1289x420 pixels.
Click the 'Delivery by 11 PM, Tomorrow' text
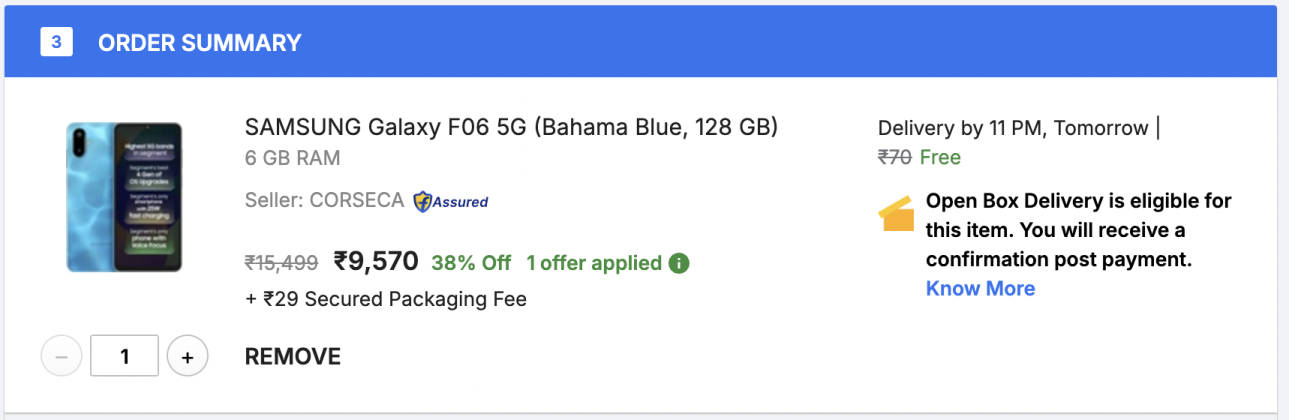[x=1013, y=128]
